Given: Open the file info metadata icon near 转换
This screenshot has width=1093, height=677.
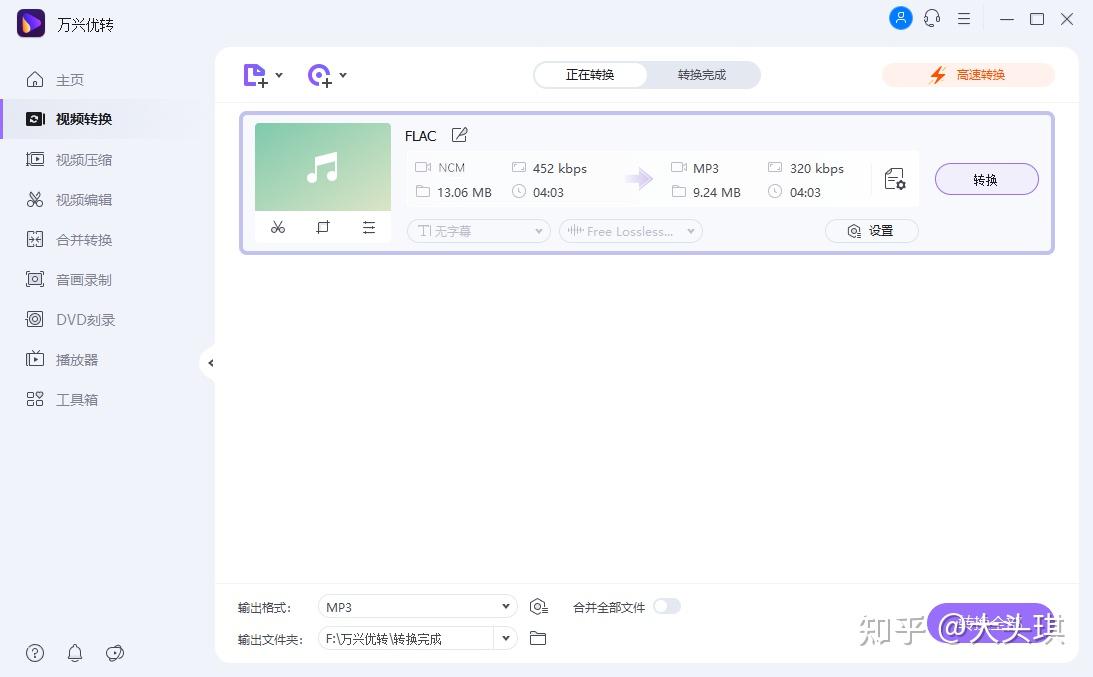Looking at the screenshot, I should click(894, 179).
